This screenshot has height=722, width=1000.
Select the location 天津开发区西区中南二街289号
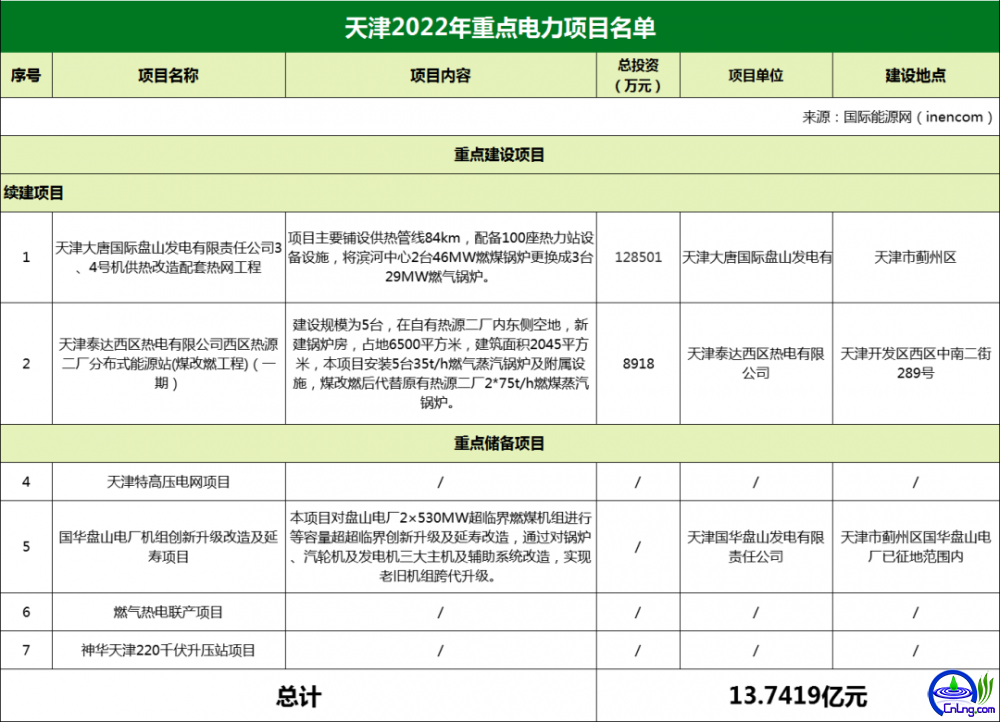click(x=915, y=364)
